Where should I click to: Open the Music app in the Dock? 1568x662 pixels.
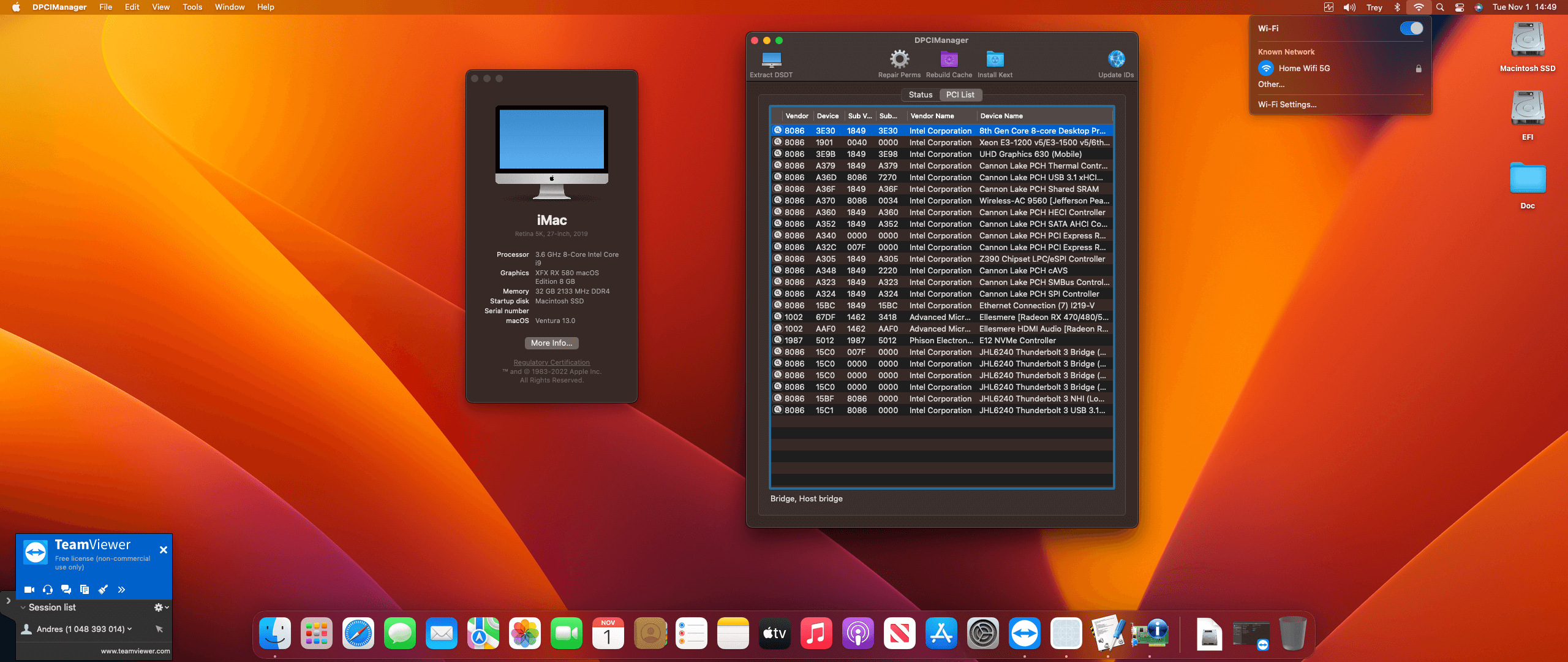click(x=816, y=633)
